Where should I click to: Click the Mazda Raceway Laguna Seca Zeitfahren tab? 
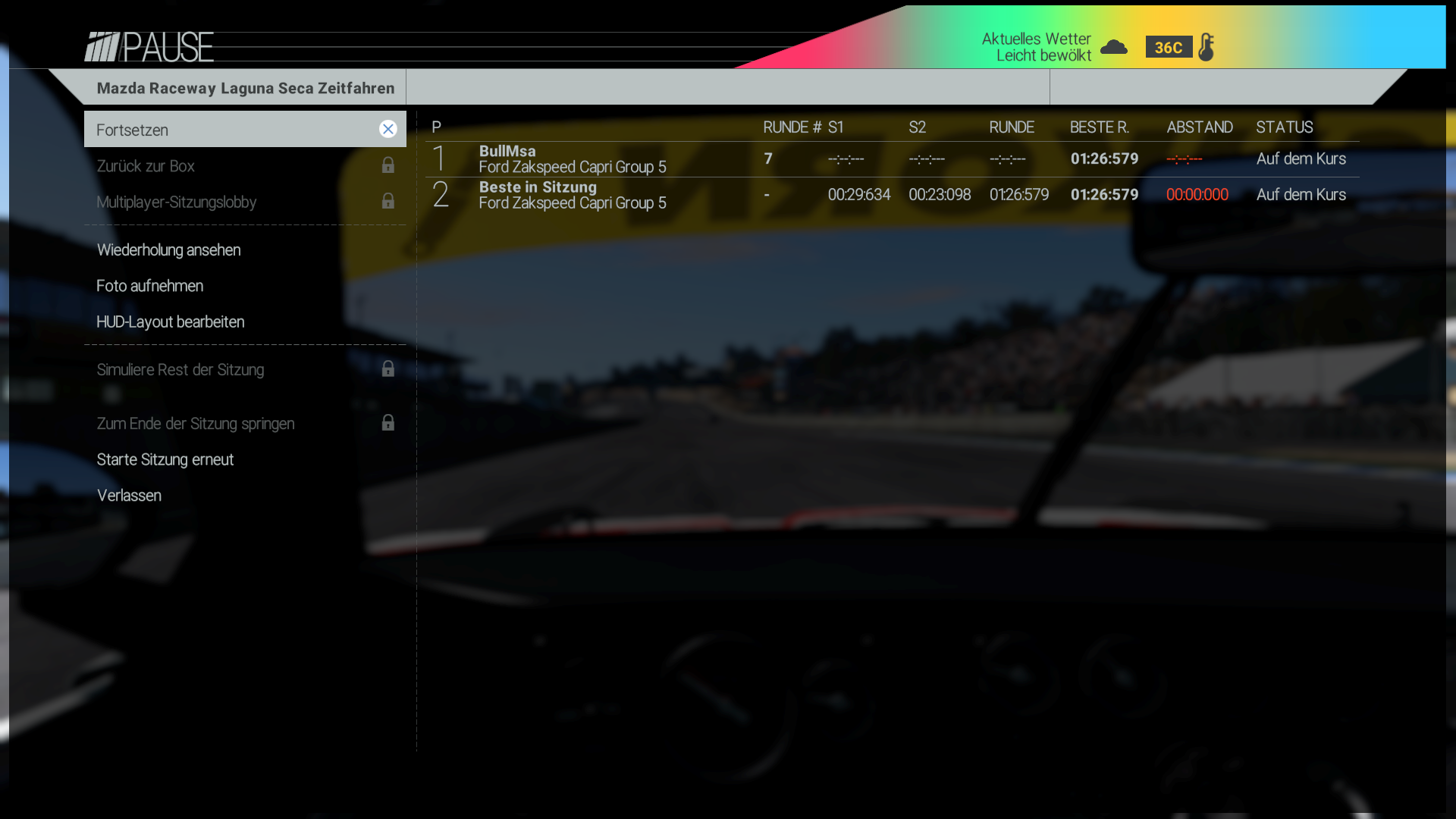tap(245, 88)
